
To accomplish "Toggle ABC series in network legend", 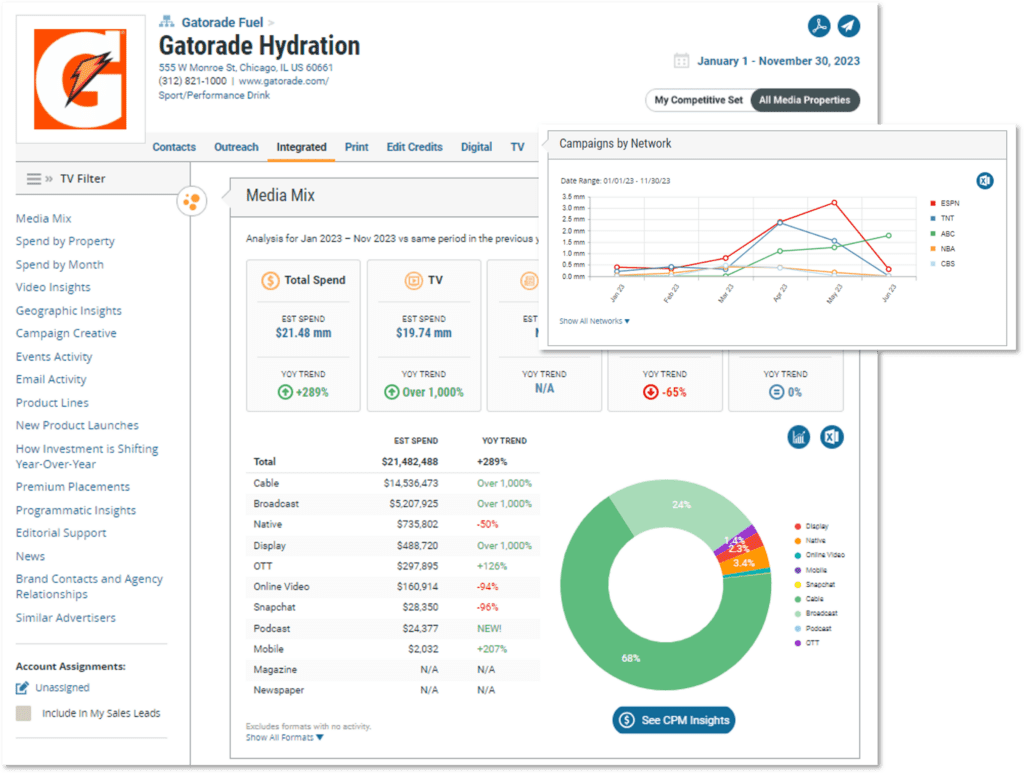I will 942,234.
